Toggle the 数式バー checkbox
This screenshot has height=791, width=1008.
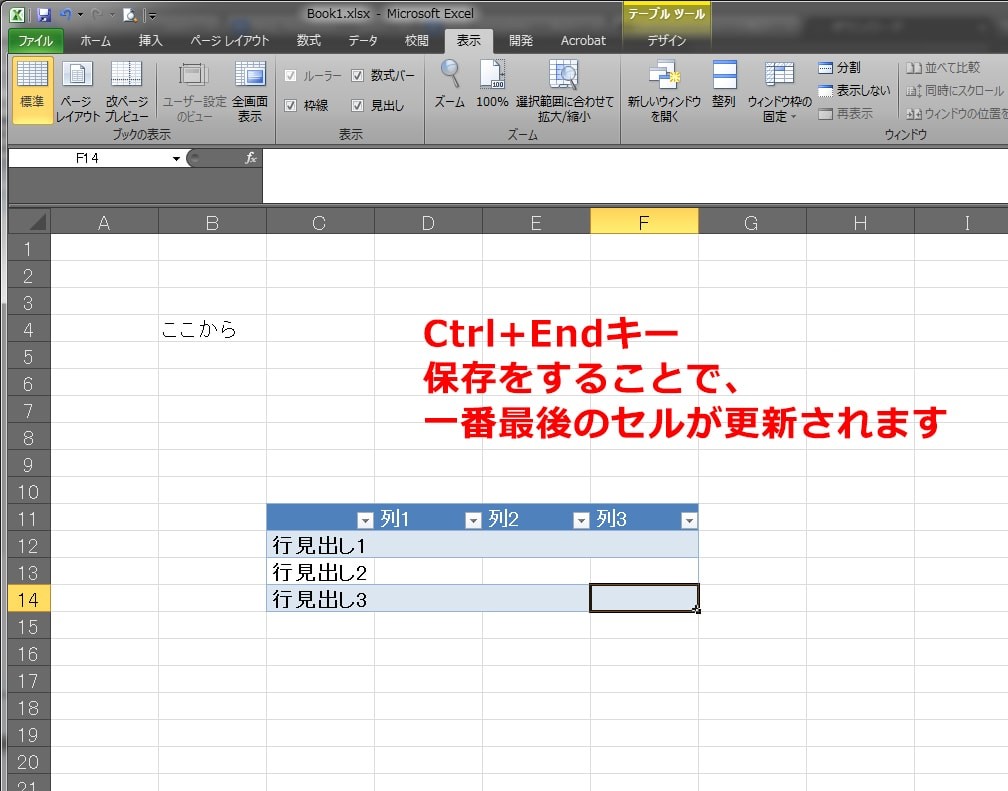click(x=357, y=76)
